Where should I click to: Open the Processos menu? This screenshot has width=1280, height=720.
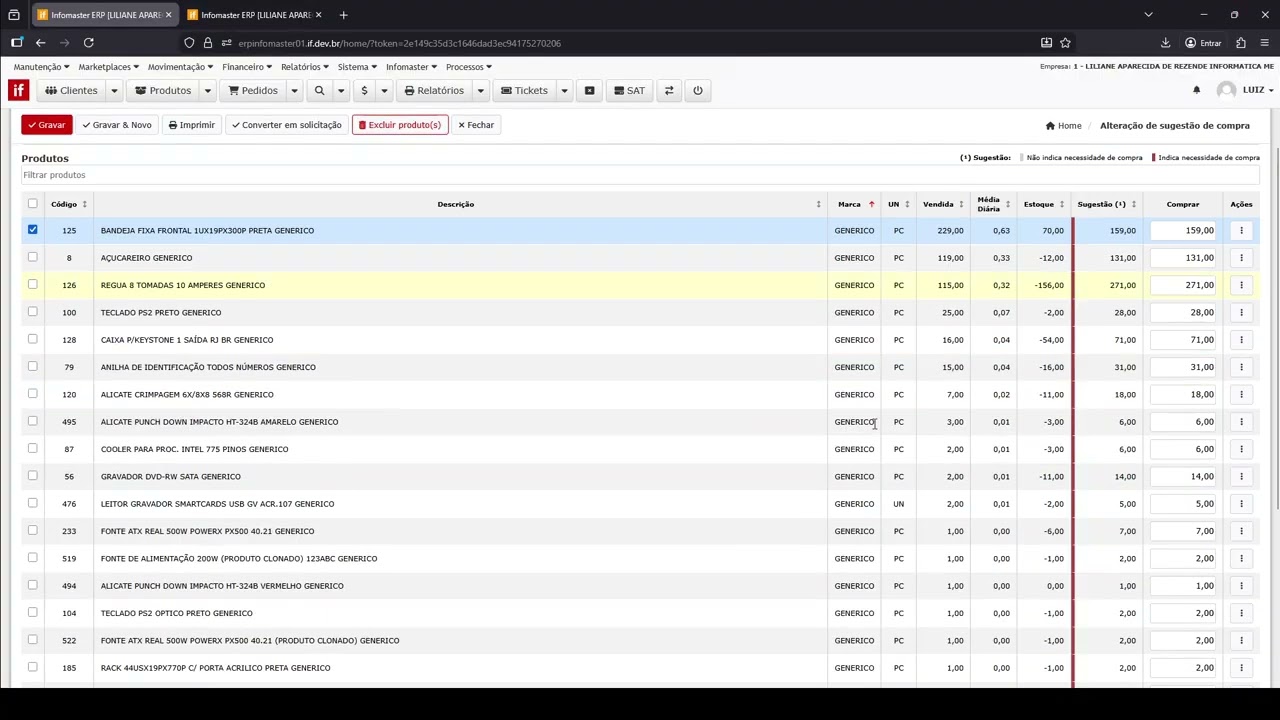469,67
